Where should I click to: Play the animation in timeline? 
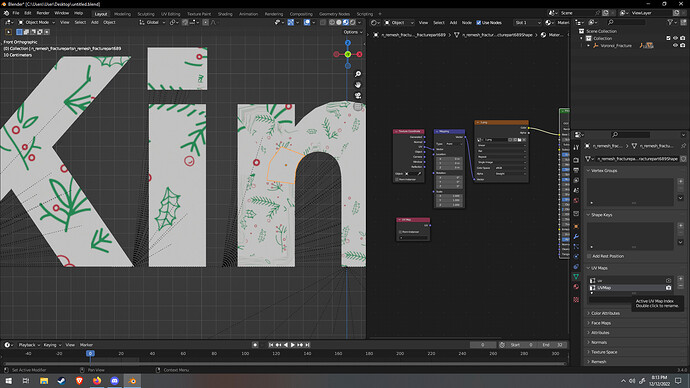[x=293, y=345]
